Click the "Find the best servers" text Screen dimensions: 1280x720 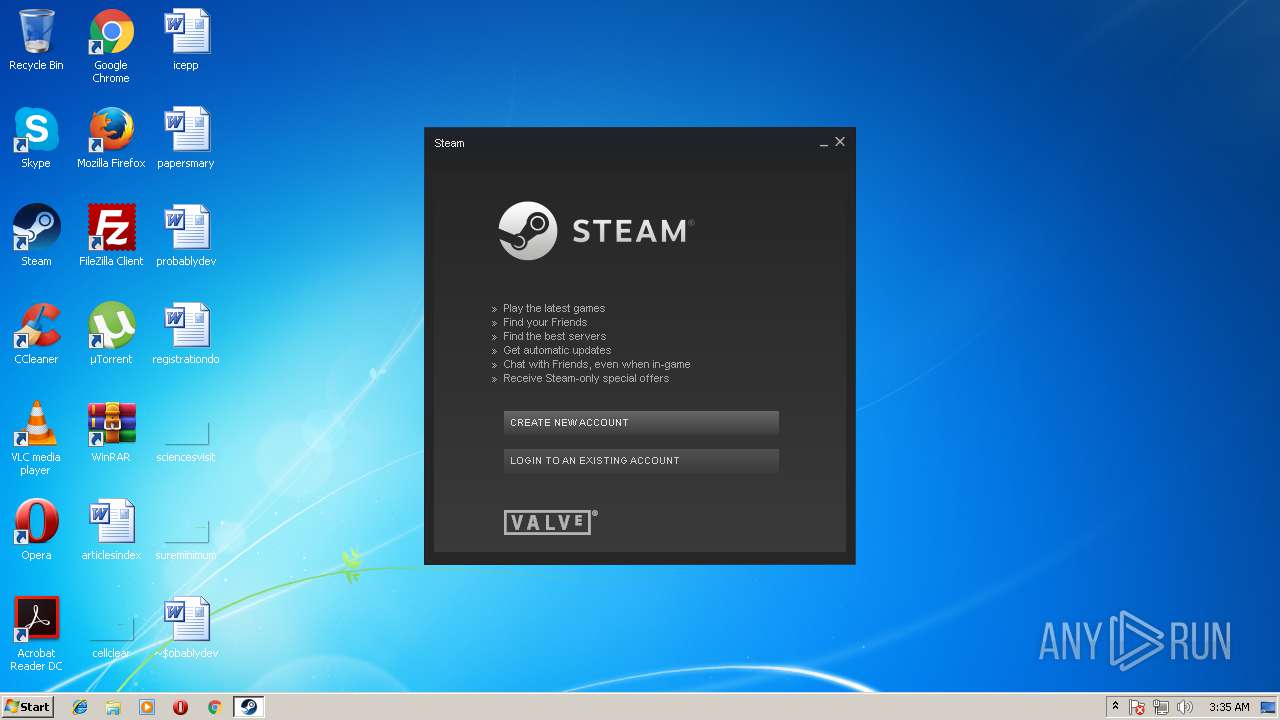pyautogui.click(x=554, y=336)
